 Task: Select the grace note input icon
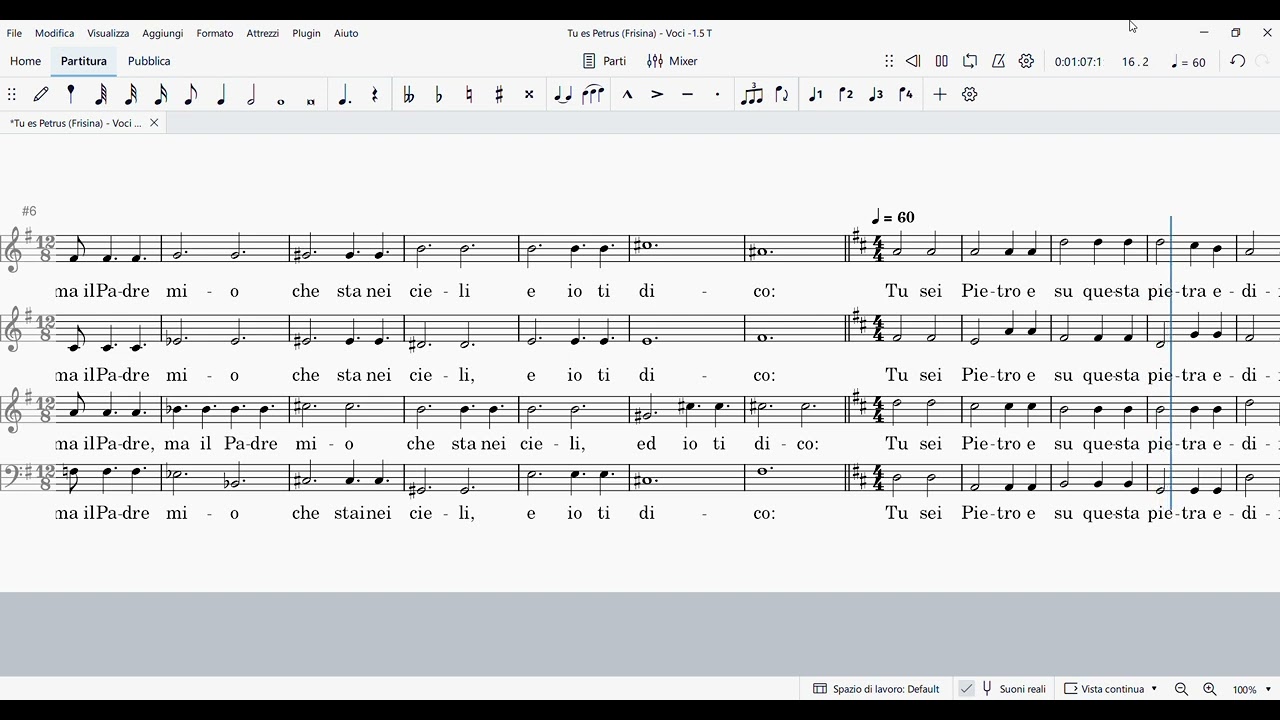click(x=71, y=94)
